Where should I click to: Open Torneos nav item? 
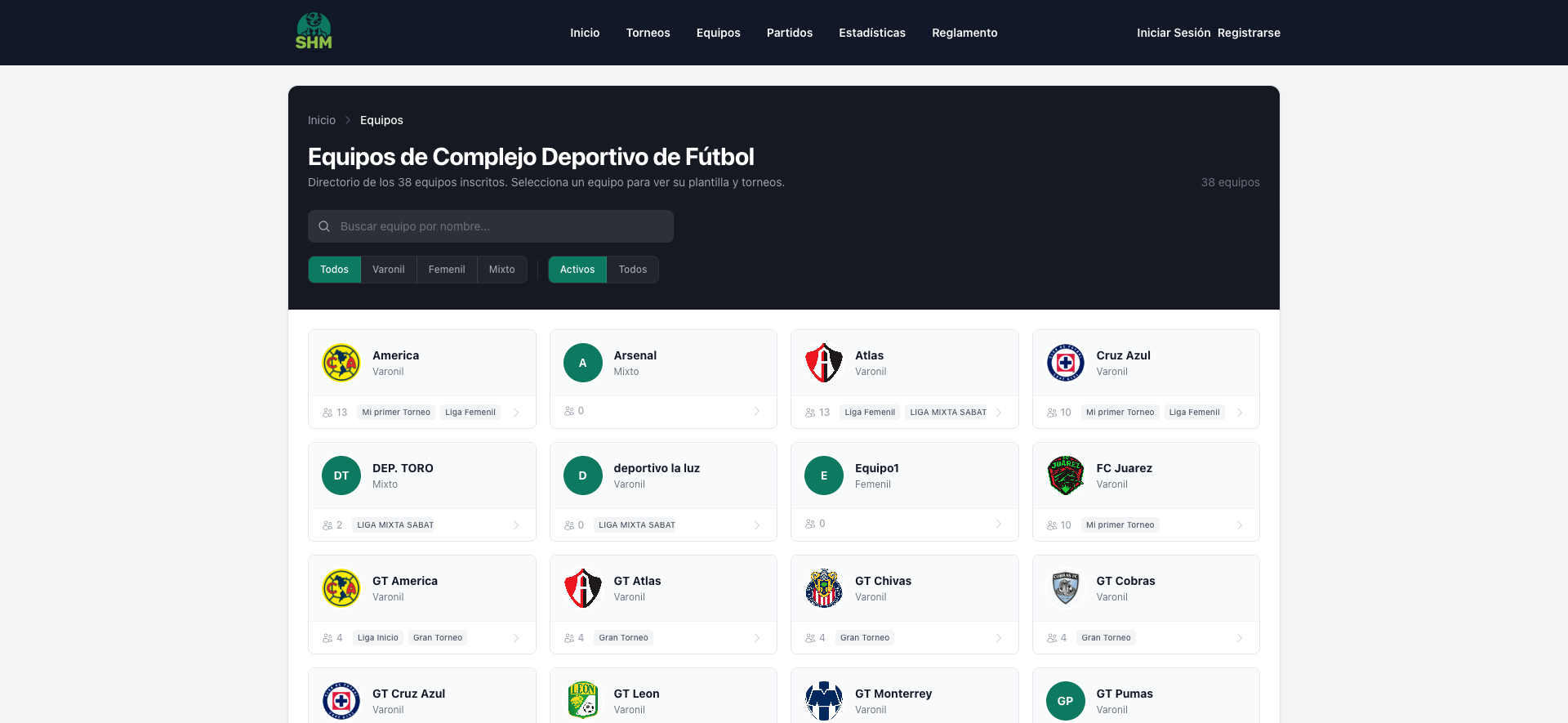coord(648,33)
